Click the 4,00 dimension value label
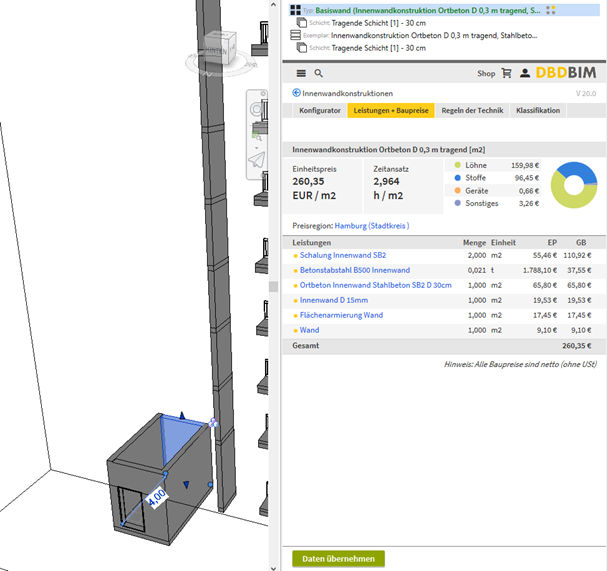This screenshot has height=571, width=608. click(x=155, y=497)
